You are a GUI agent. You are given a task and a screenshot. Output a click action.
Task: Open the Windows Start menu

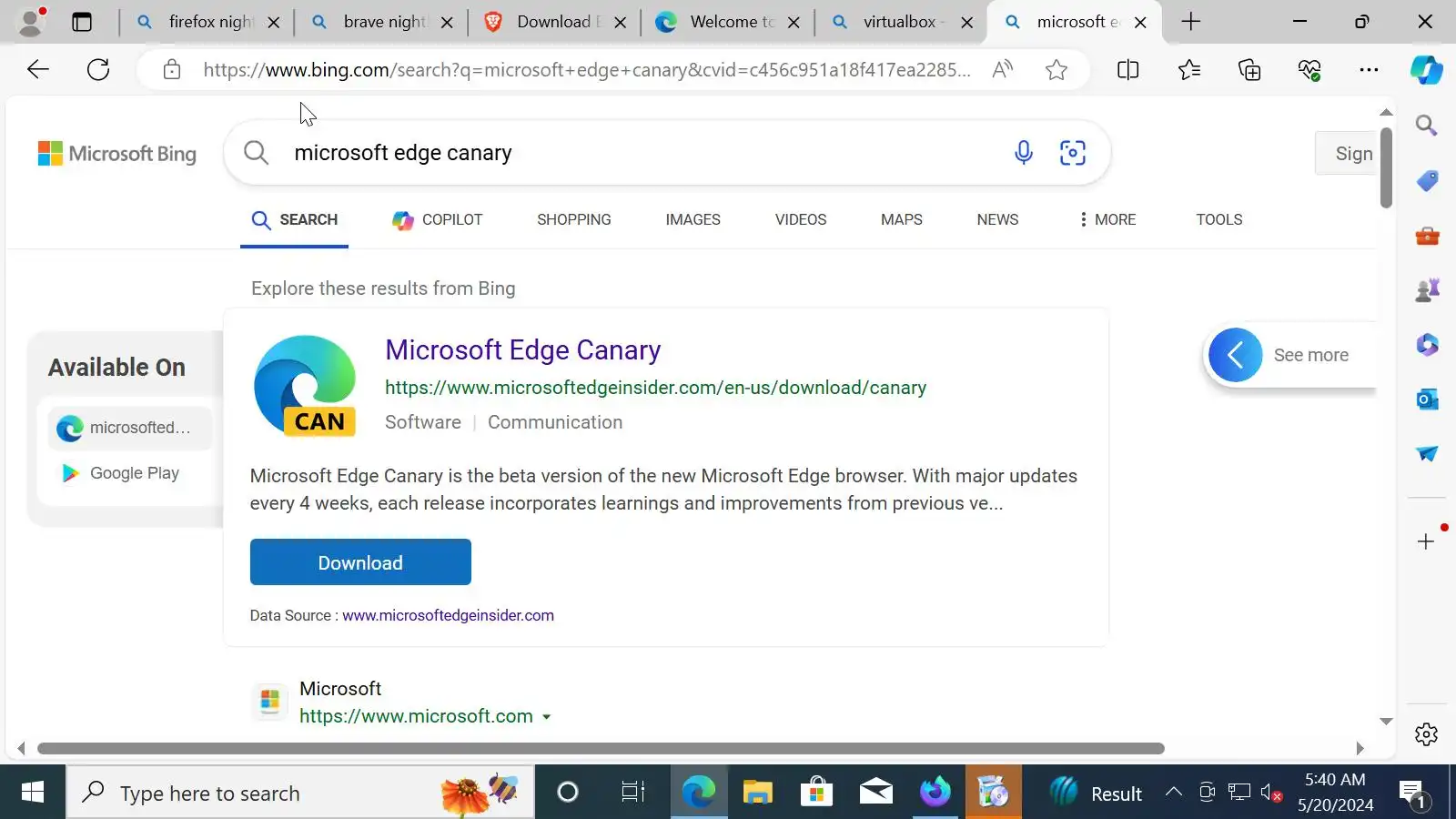click(33, 793)
